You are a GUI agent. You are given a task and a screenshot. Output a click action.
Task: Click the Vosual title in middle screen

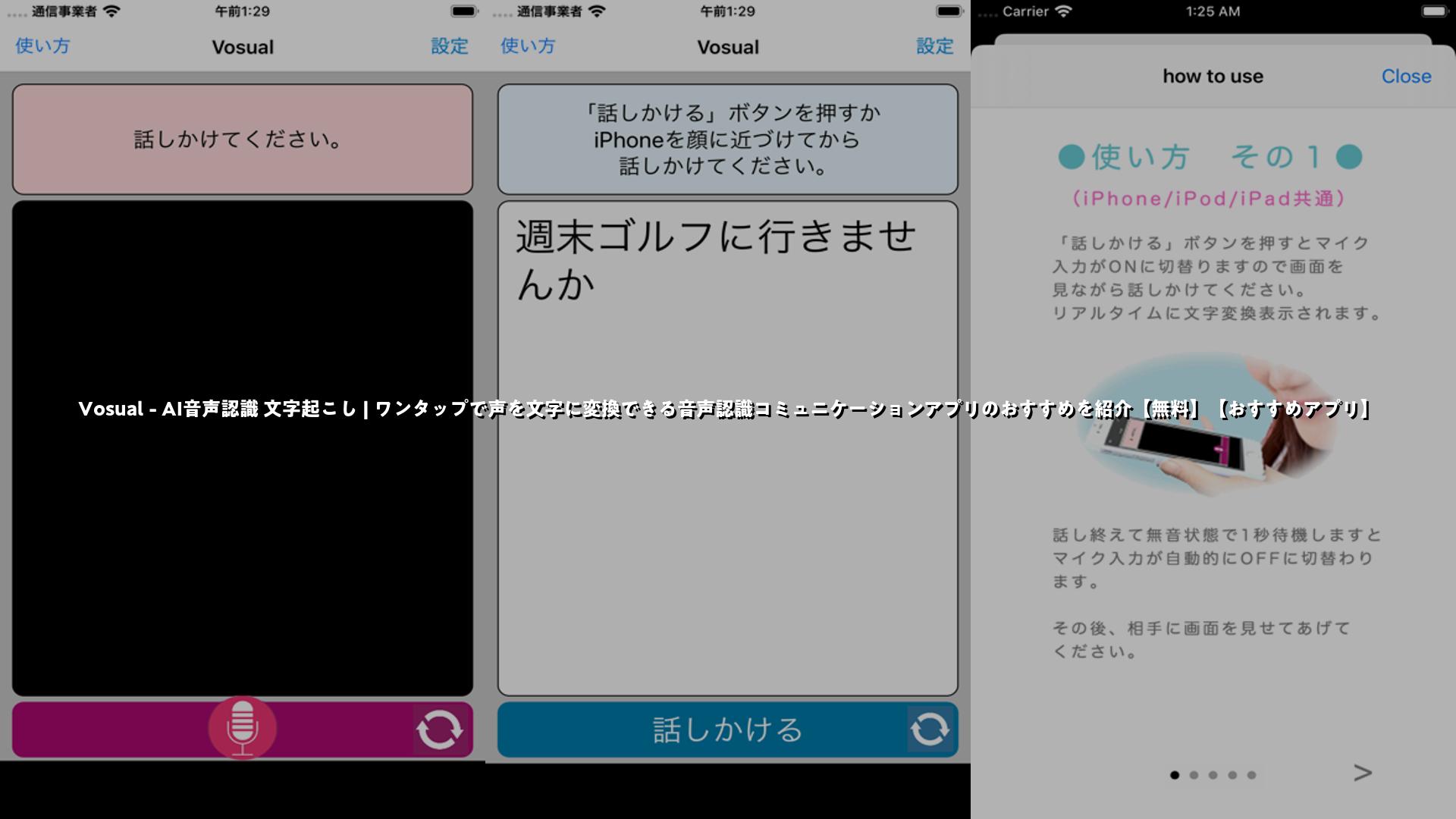pyautogui.click(x=728, y=47)
